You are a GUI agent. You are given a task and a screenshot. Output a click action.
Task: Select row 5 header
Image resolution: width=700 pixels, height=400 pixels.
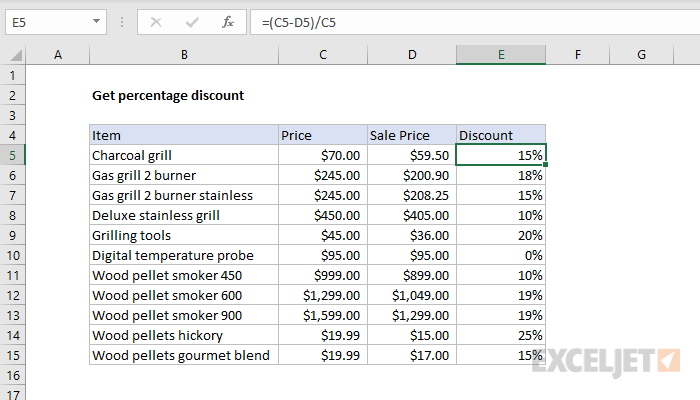coord(13,155)
